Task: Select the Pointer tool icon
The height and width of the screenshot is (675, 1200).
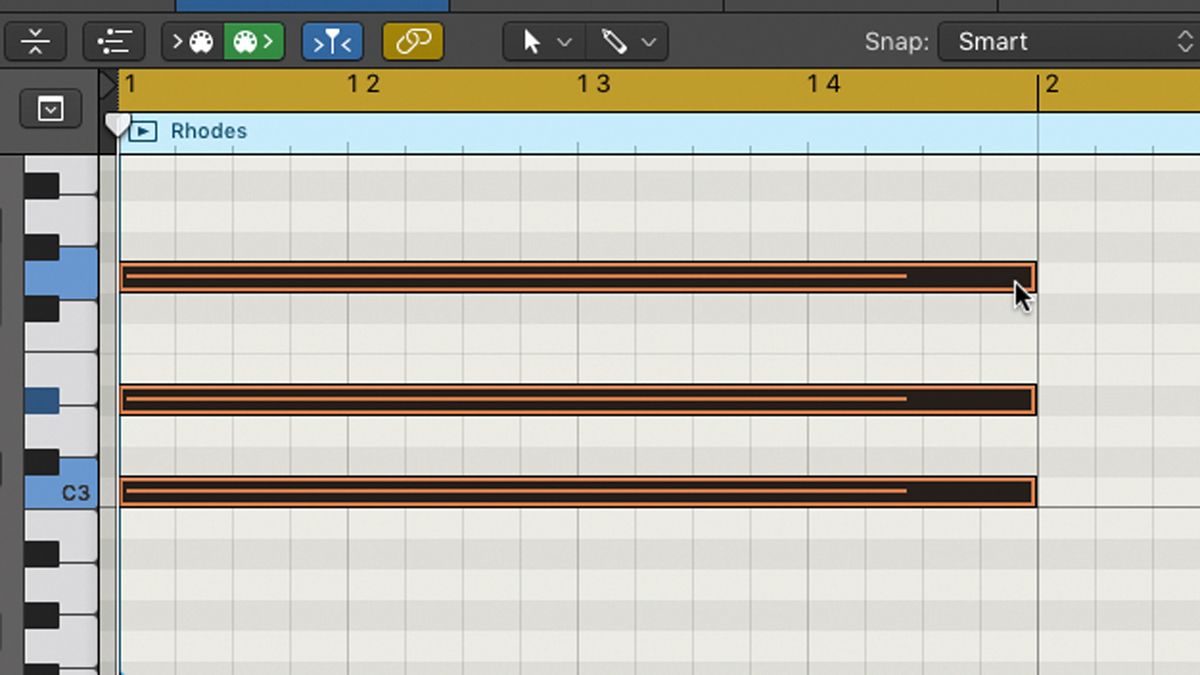Action: 533,41
